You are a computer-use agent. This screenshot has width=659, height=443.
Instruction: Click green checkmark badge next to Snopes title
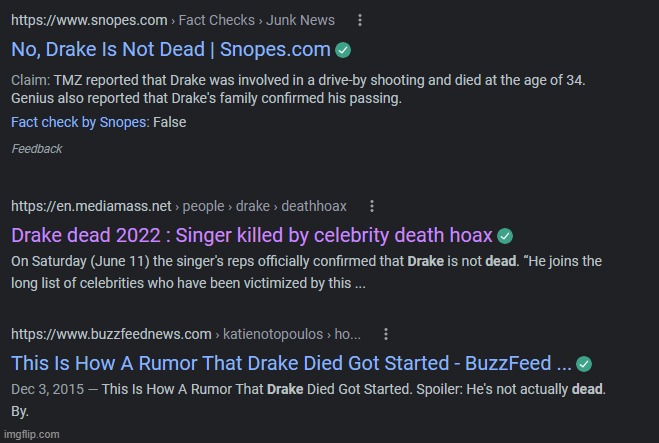pos(343,50)
